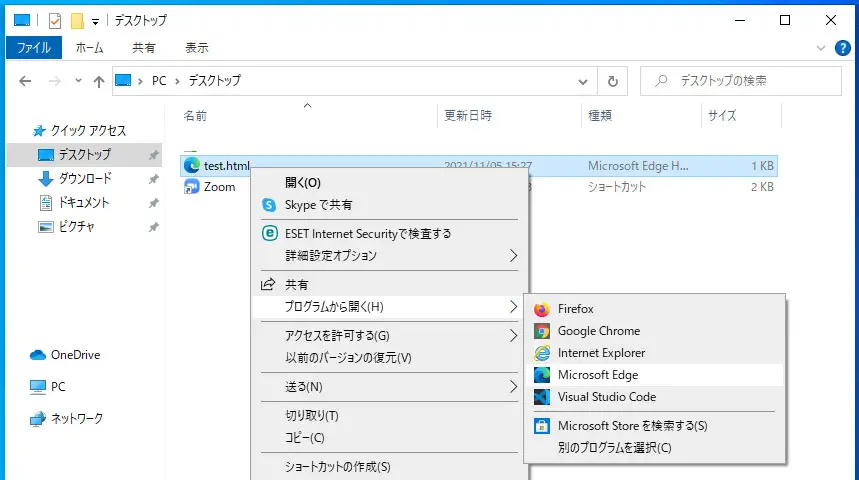Expand the 送る(N) submenu arrow
Screen dimensions: 859x480
513,387
